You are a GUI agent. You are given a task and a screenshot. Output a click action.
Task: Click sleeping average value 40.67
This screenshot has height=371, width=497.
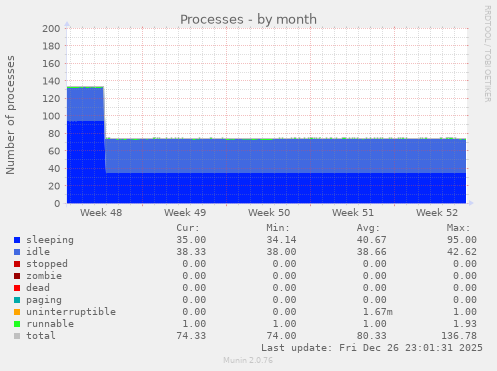point(372,240)
